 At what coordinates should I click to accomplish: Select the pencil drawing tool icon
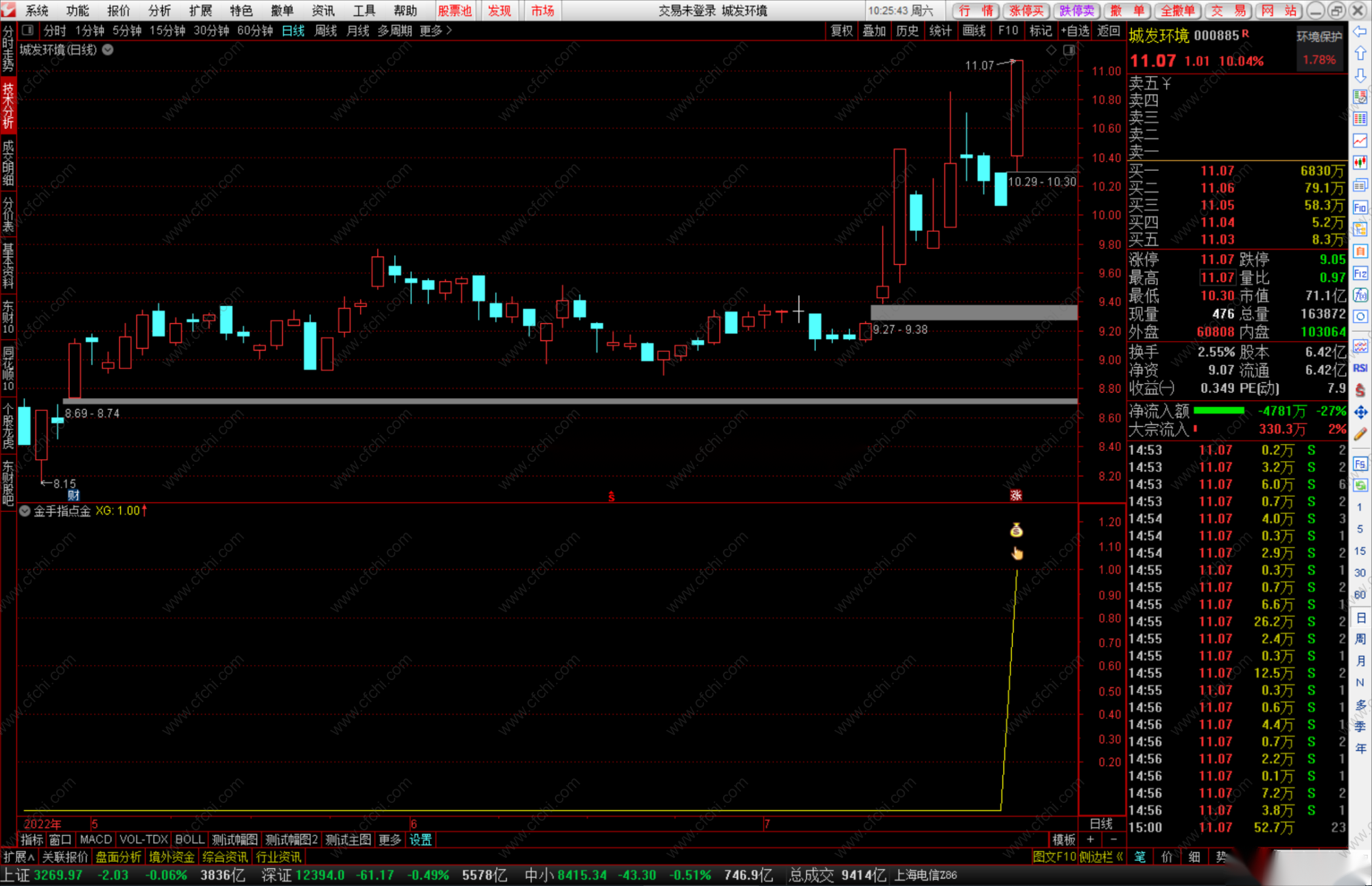(1360, 434)
